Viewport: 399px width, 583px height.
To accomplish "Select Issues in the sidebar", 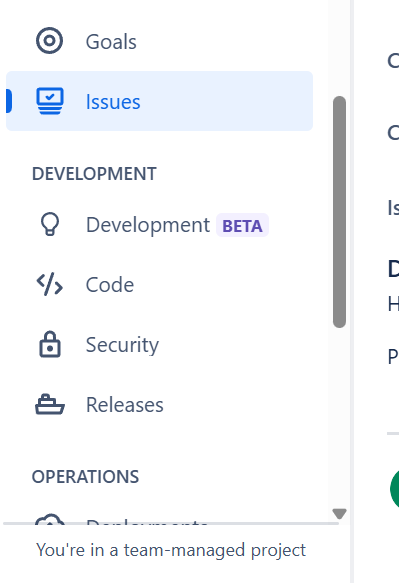I will (x=160, y=101).
